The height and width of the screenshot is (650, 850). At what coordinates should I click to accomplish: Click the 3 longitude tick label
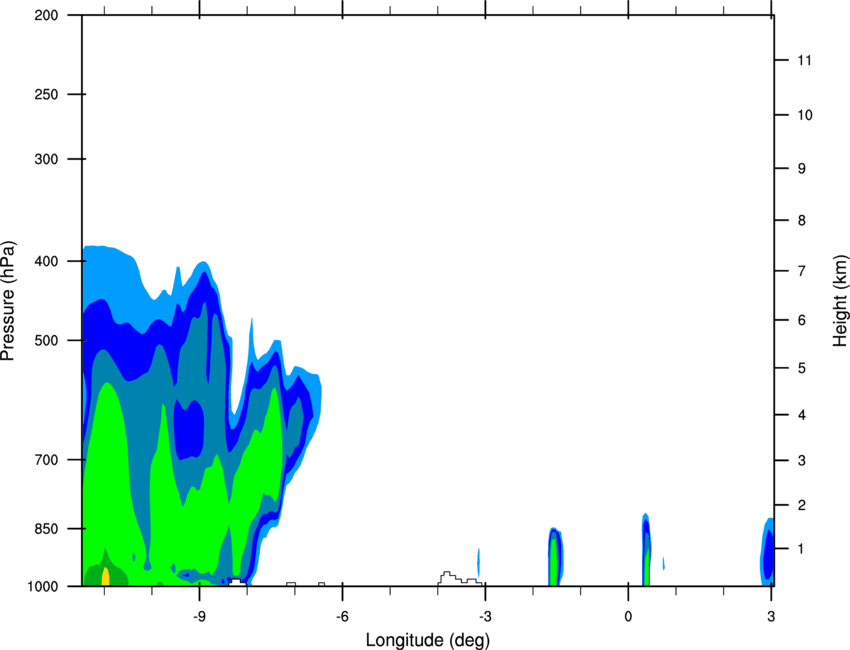click(771, 616)
